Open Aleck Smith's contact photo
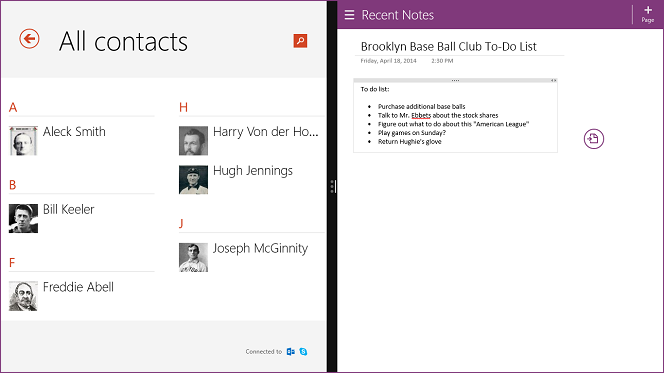The image size is (664, 373). [x=23, y=141]
